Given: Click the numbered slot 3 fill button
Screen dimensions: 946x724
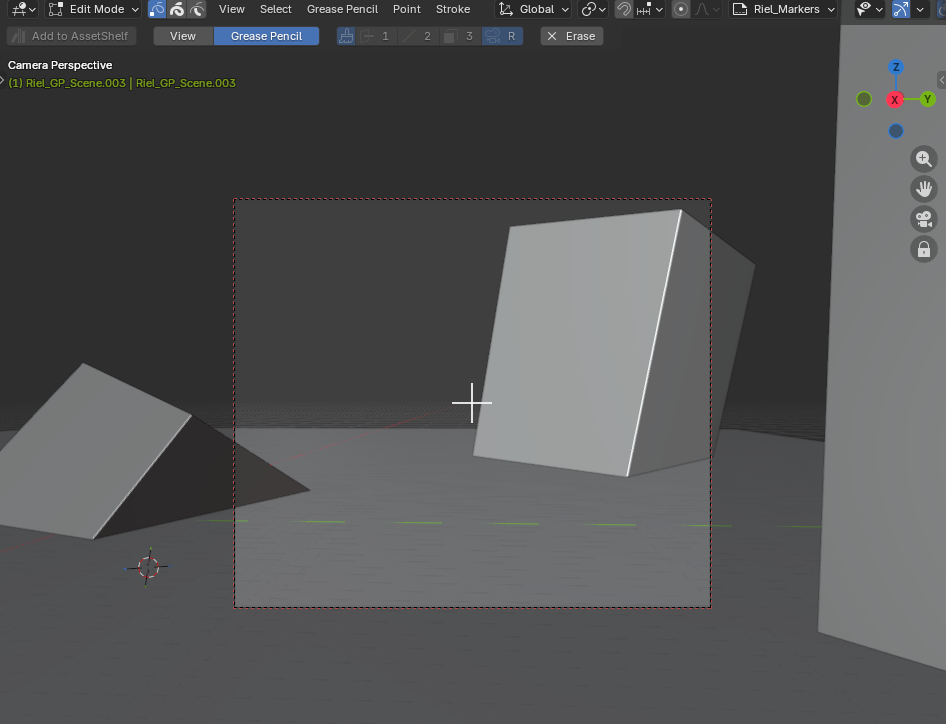Looking at the screenshot, I should [x=460, y=36].
